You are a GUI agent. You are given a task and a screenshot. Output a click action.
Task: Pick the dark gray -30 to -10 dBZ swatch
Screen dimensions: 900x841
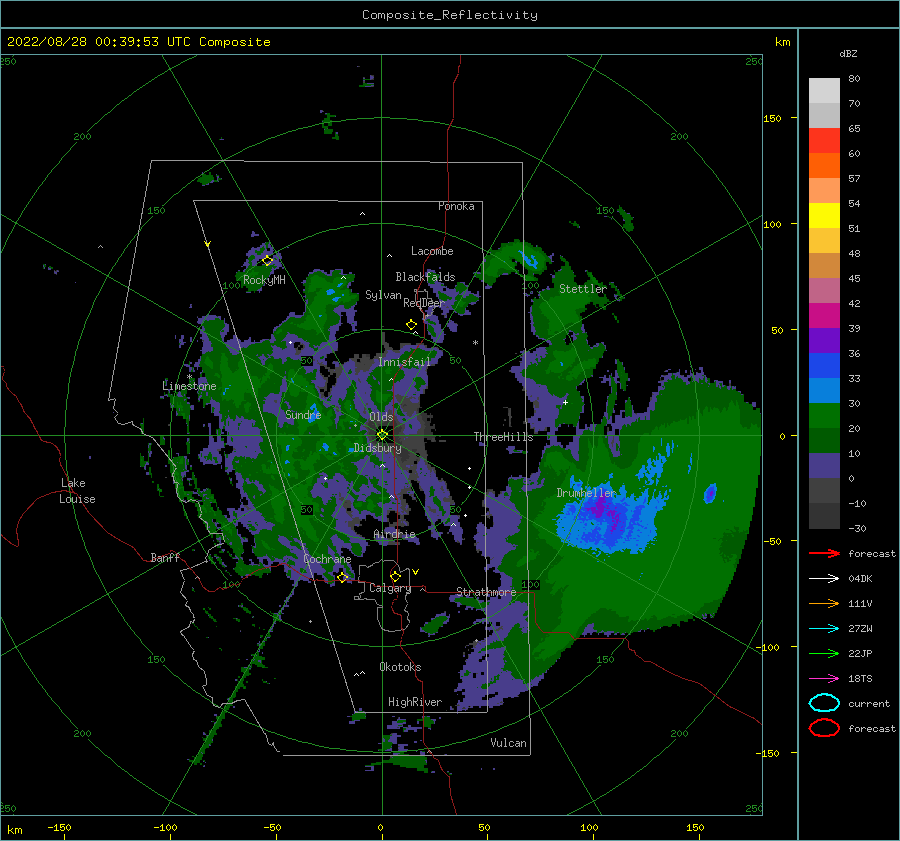pyautogui.click(x=824, y=516)
